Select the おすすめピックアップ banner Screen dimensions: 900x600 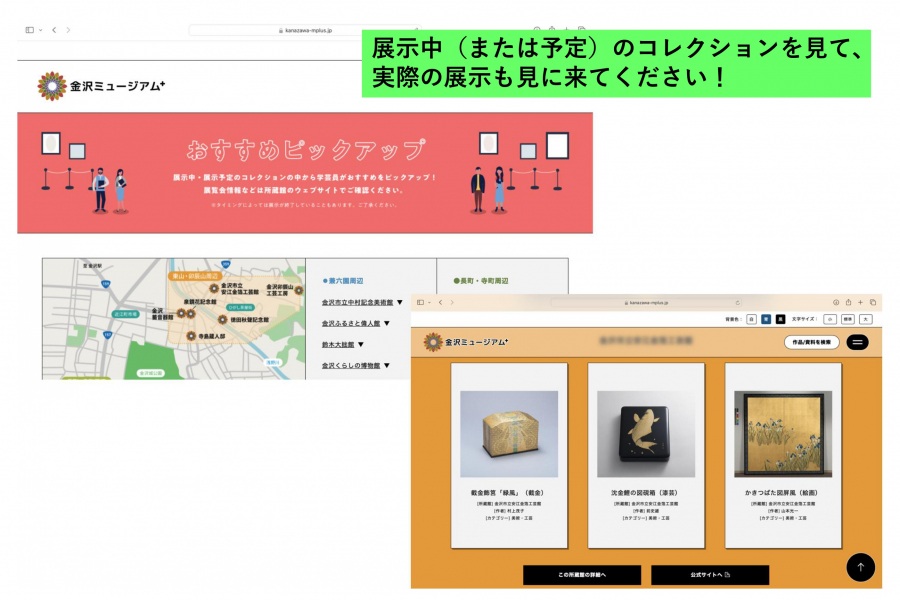(x=305, y=173)
